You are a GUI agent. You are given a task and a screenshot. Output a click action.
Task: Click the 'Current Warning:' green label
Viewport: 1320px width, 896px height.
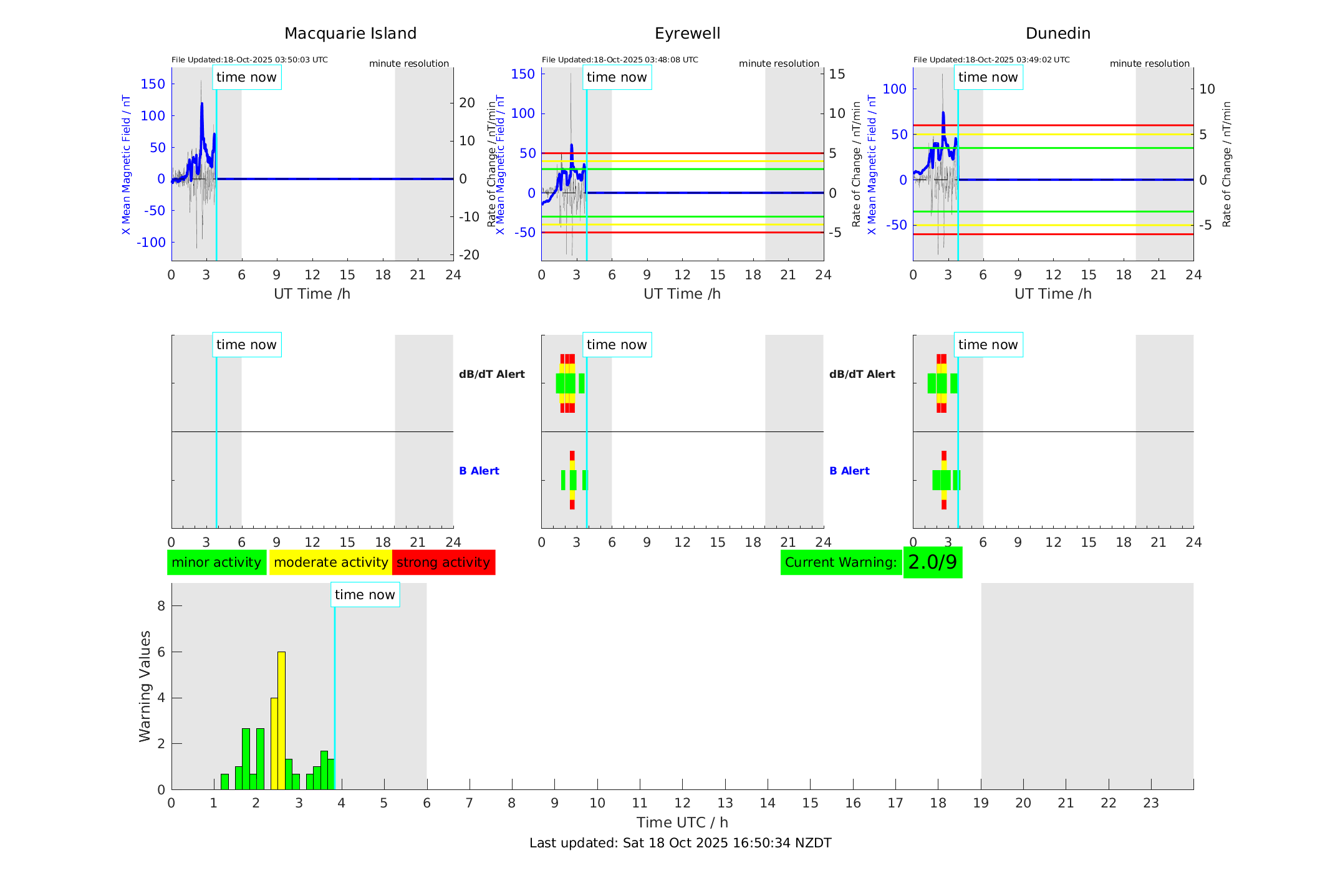click(x=841, y=562)
